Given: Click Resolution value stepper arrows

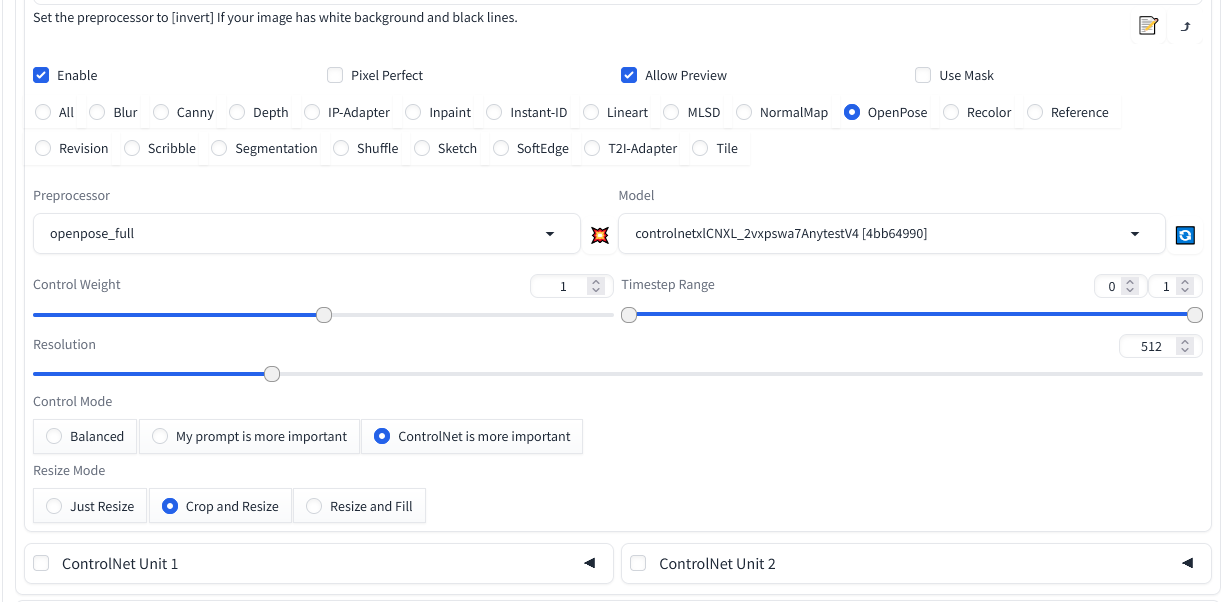Looking at the screenshot, I should pos(1185,346).
